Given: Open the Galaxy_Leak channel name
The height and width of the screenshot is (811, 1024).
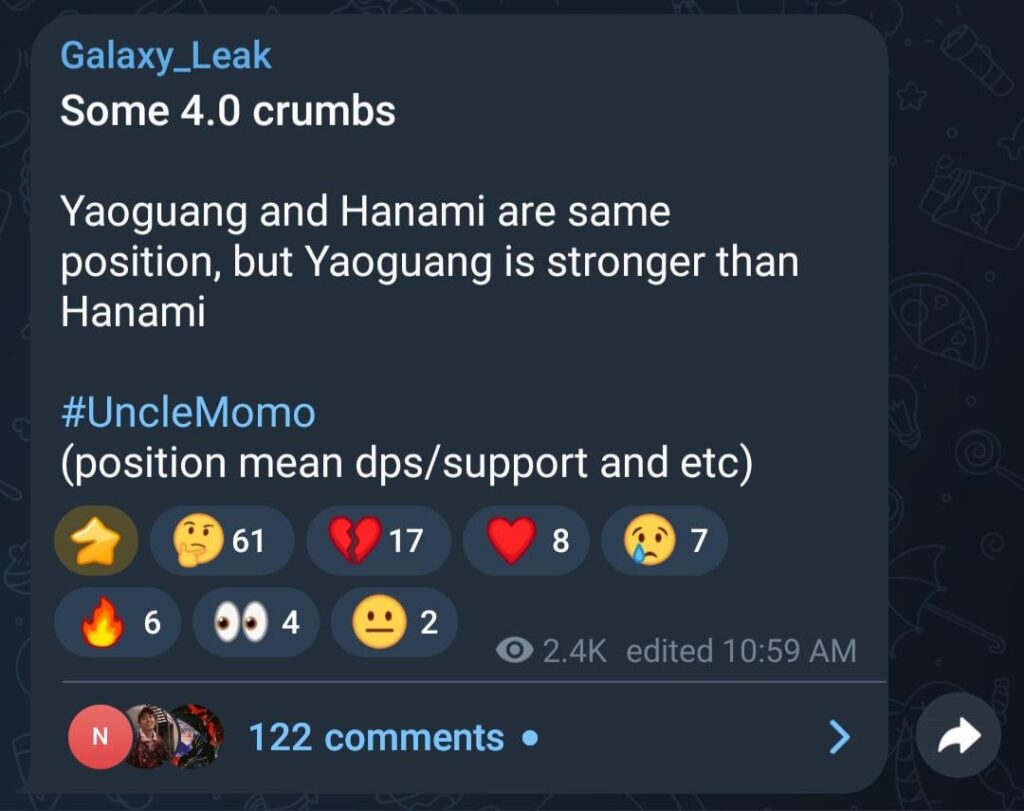Looking at the screenshot, I should [166, 56].
